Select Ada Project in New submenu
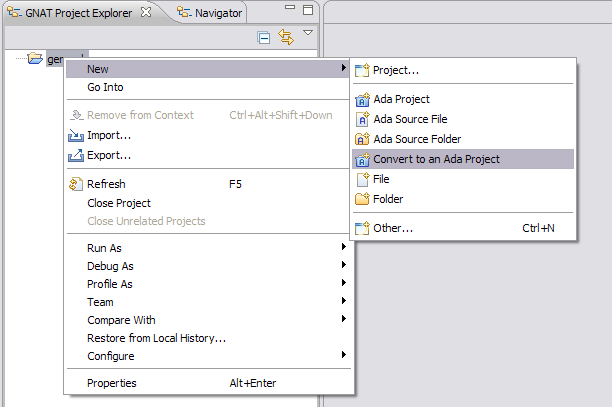612x407 pixels. pos(463,99)
